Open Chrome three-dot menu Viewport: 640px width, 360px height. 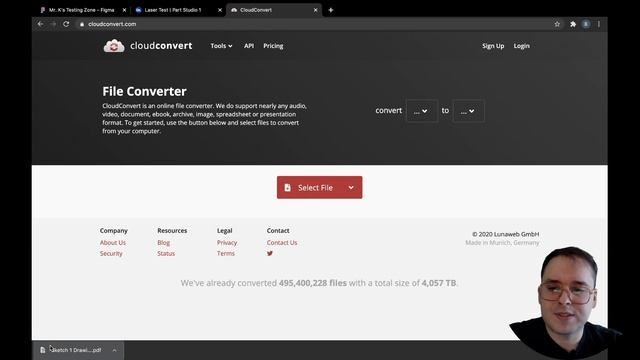click(599, 24)
